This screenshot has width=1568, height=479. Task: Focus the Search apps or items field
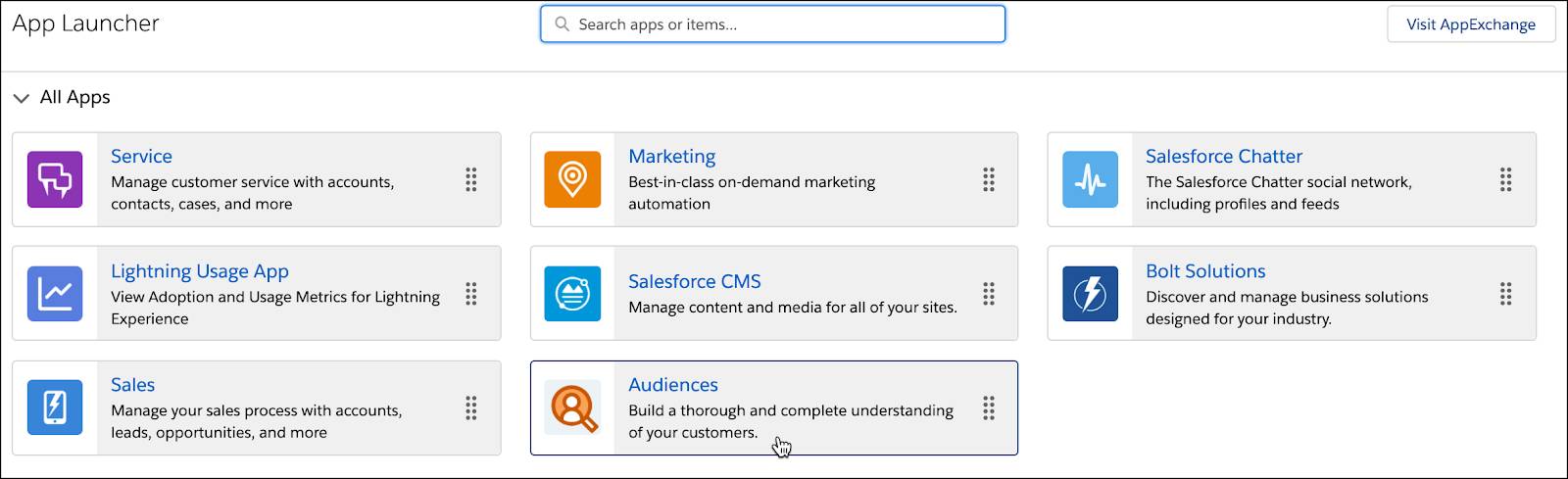(772, 24)
